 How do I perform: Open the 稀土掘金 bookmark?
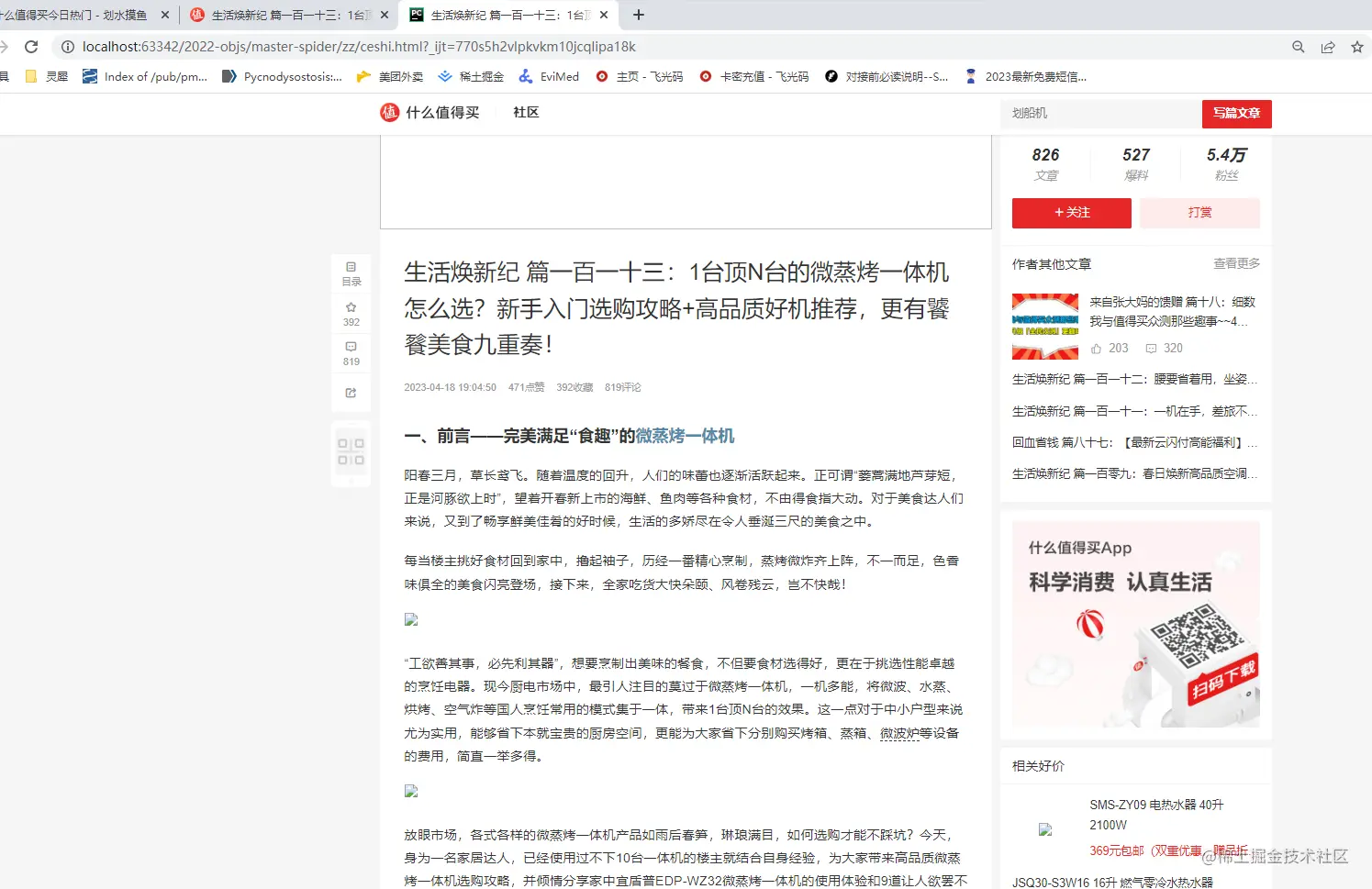coord(471,77)
